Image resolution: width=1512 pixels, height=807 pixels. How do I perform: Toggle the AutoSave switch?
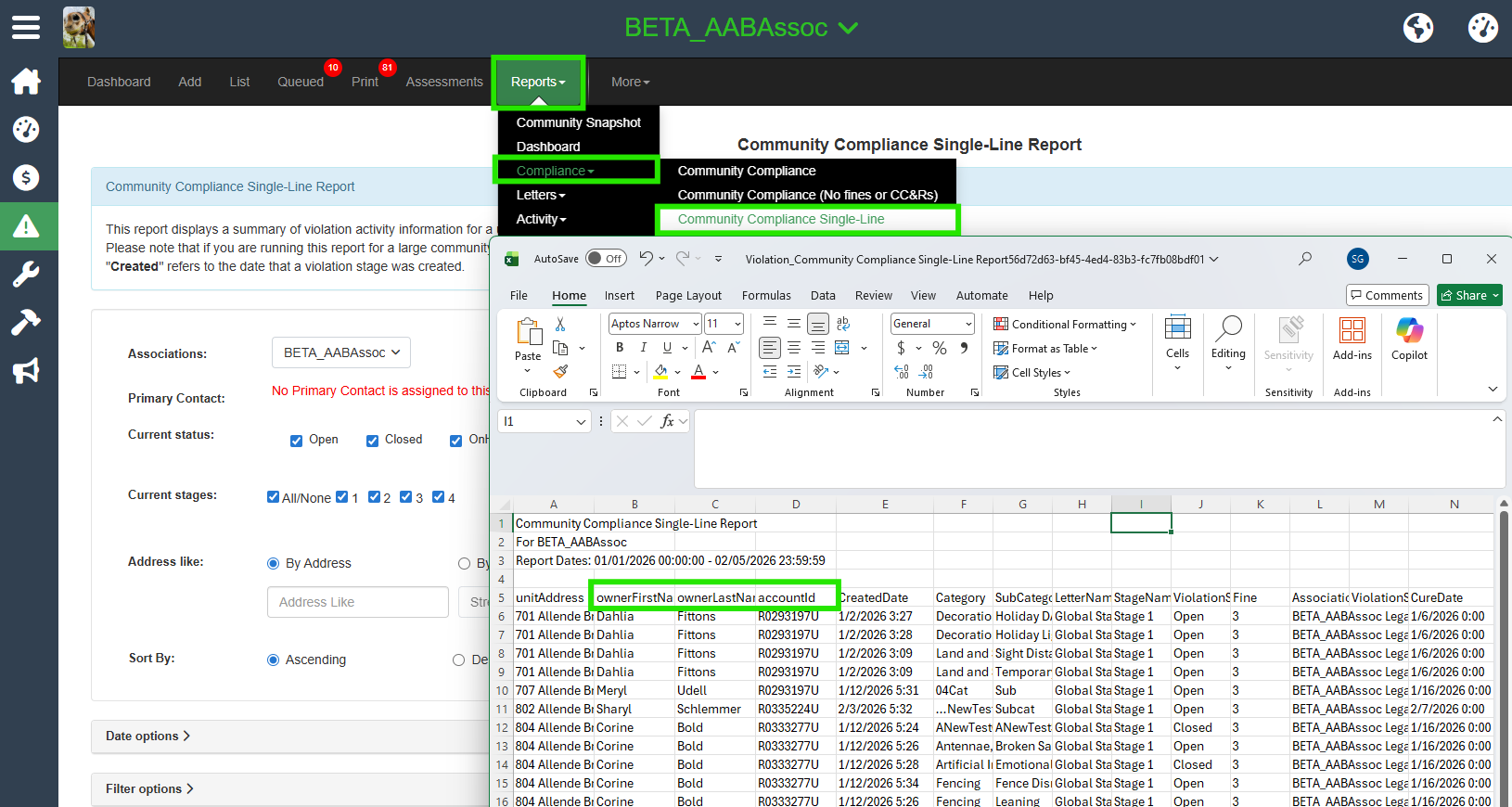(x=606, y=259)
